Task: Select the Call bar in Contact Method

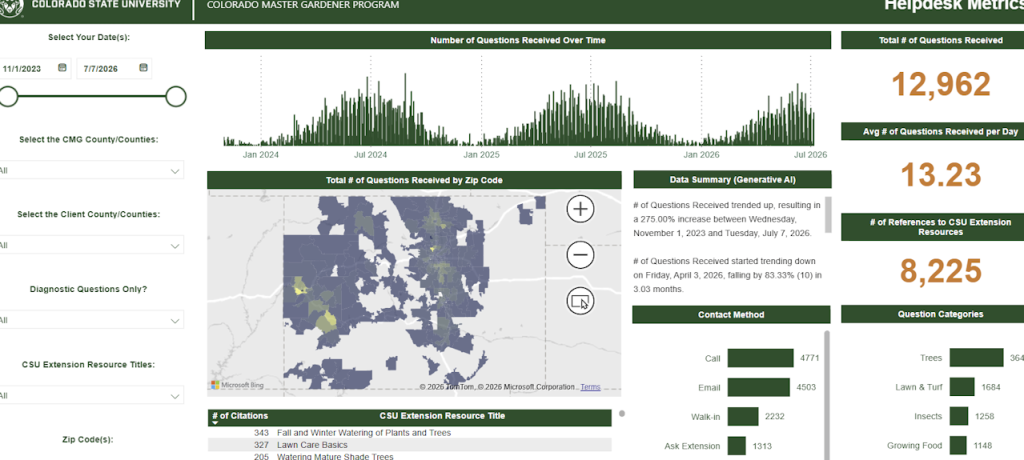Action: (760, 358)
